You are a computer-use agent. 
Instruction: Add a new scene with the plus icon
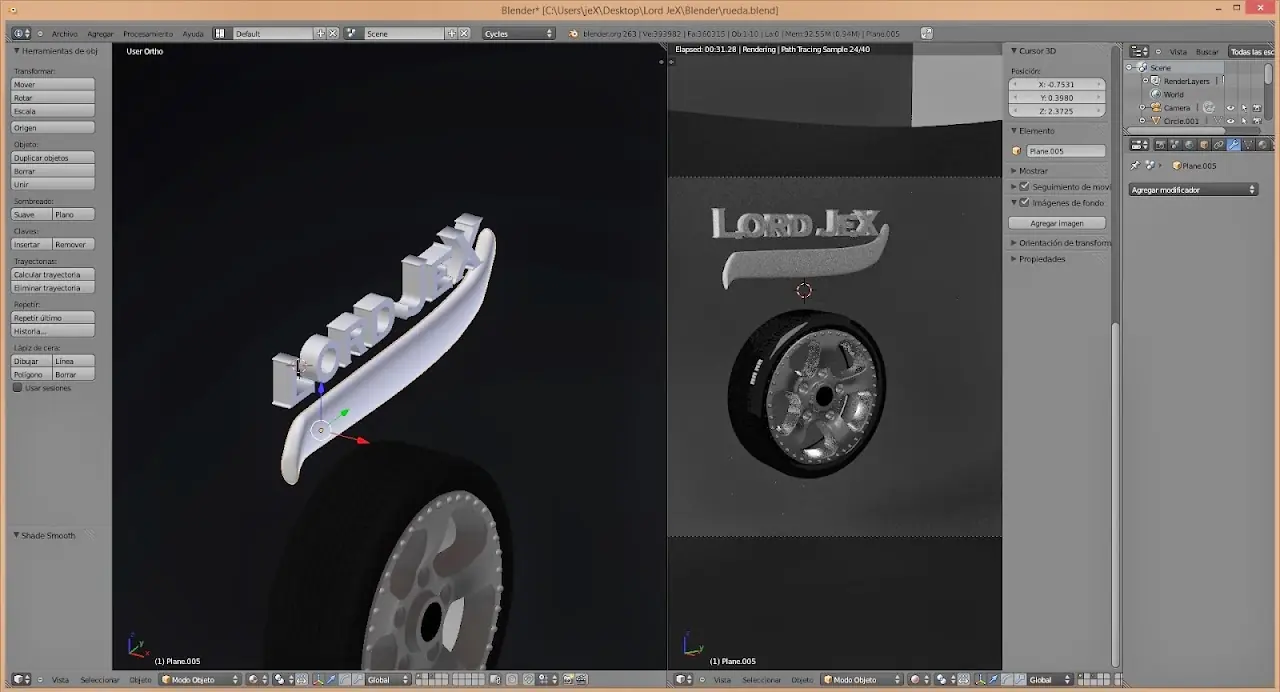452,33
